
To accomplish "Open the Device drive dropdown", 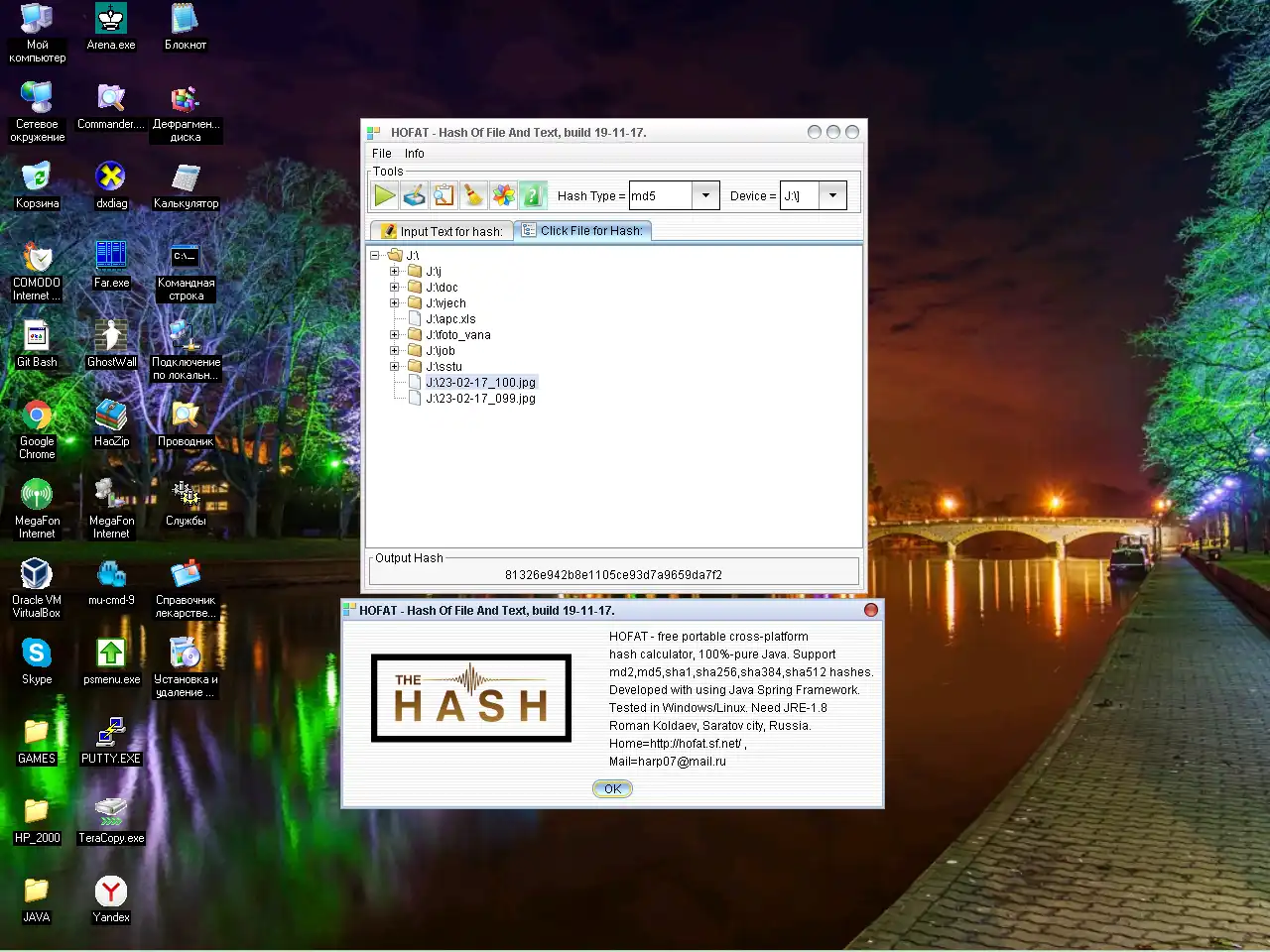I will pos(832,195).
